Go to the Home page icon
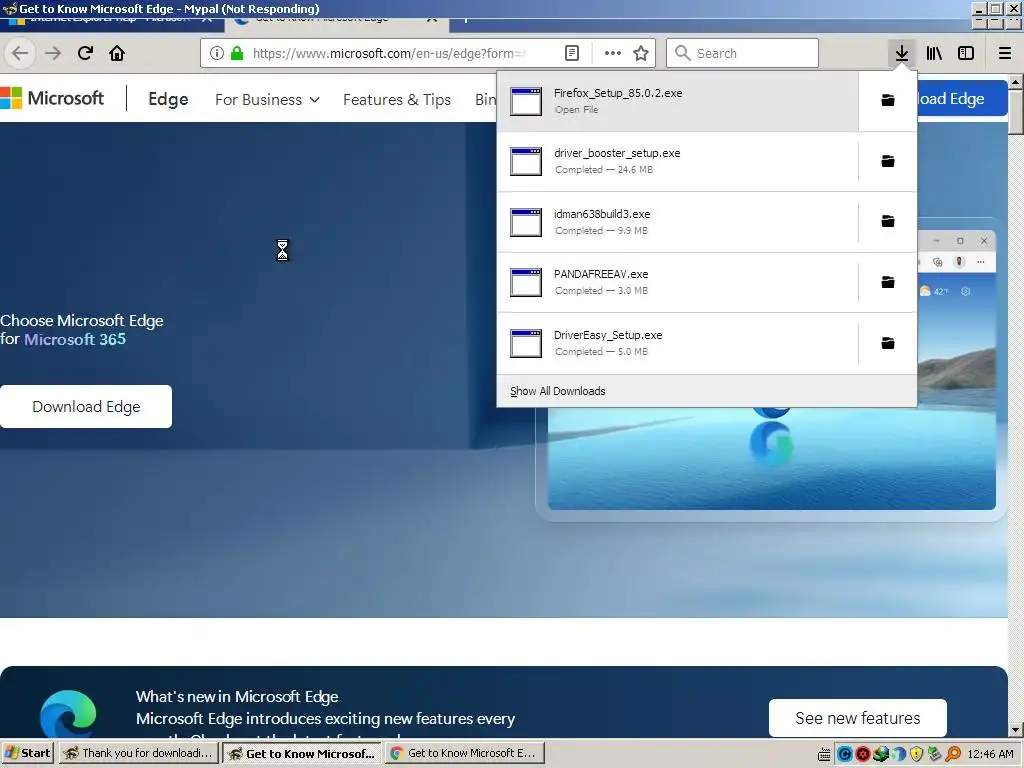This screenshot has height=768, width=1024. (x=117, y=53)
